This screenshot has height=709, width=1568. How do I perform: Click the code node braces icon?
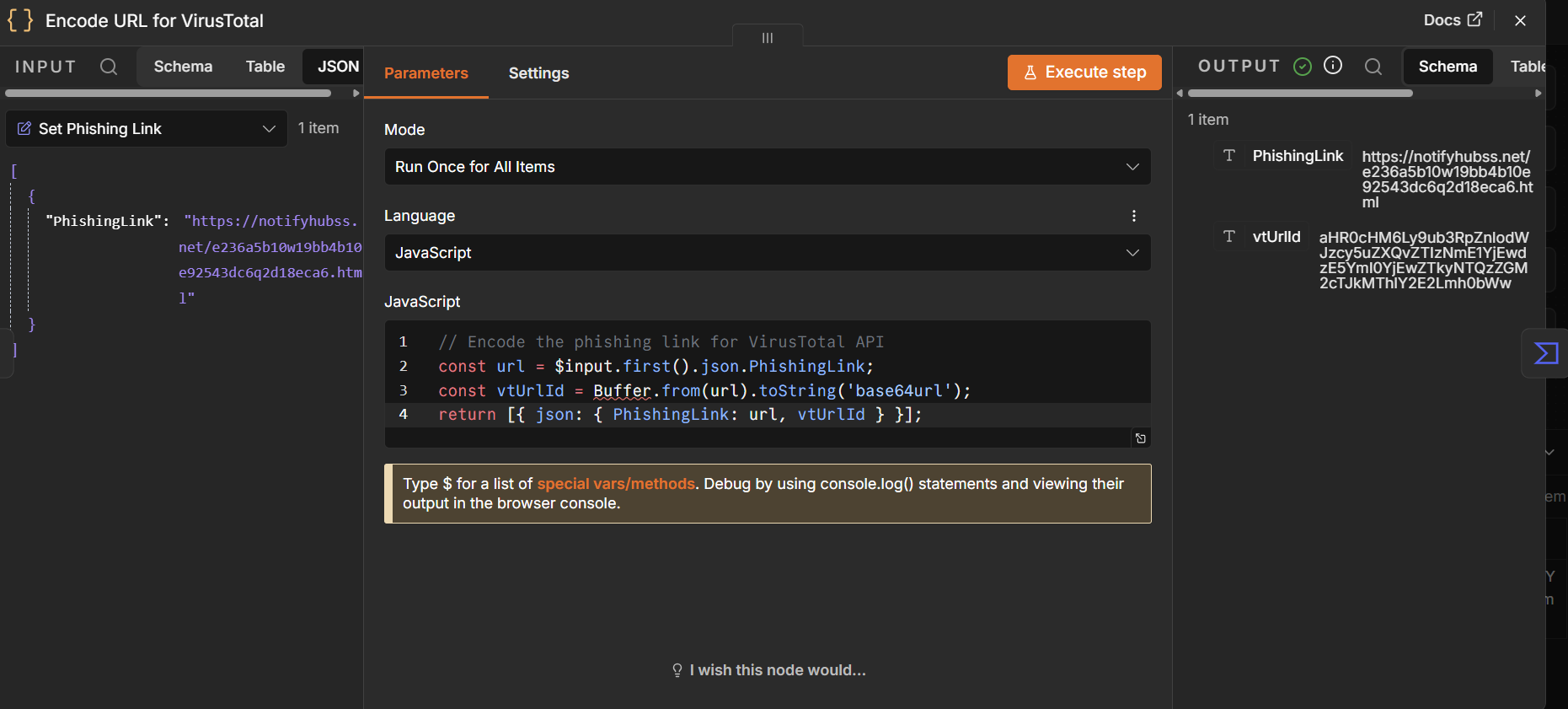(x=20, y=20)
